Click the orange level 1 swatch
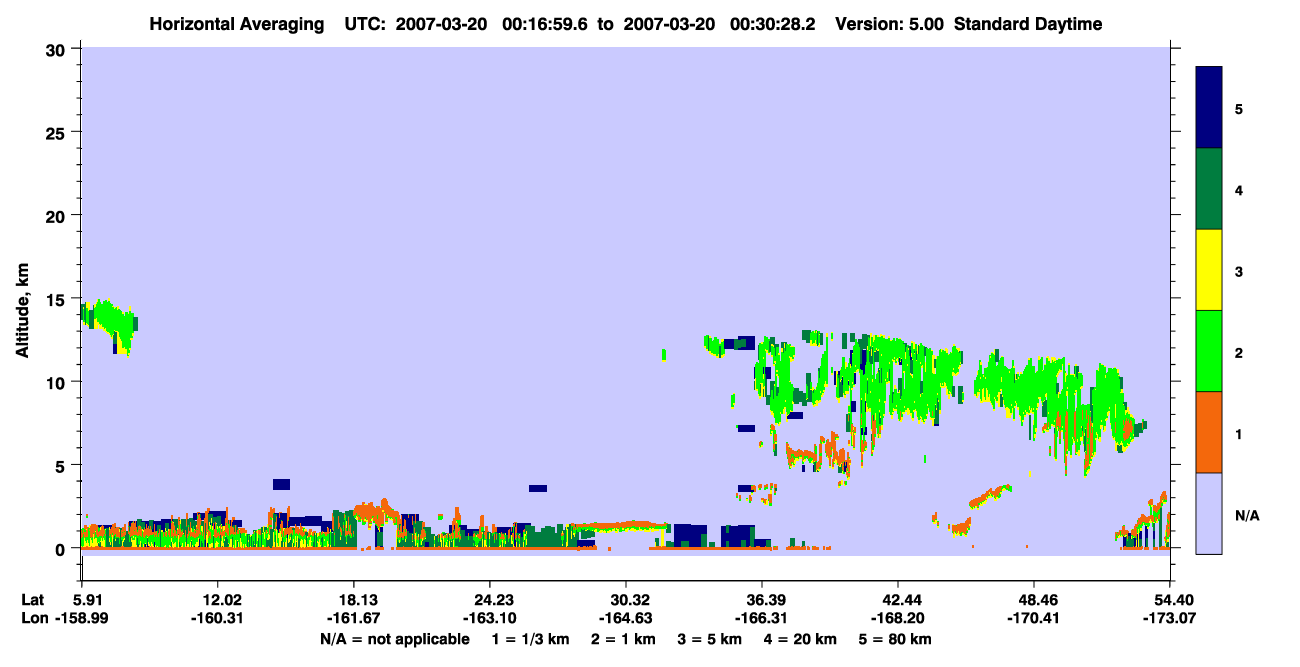The height and width of the screenshot is (667, 1300). pos(1209,432)
